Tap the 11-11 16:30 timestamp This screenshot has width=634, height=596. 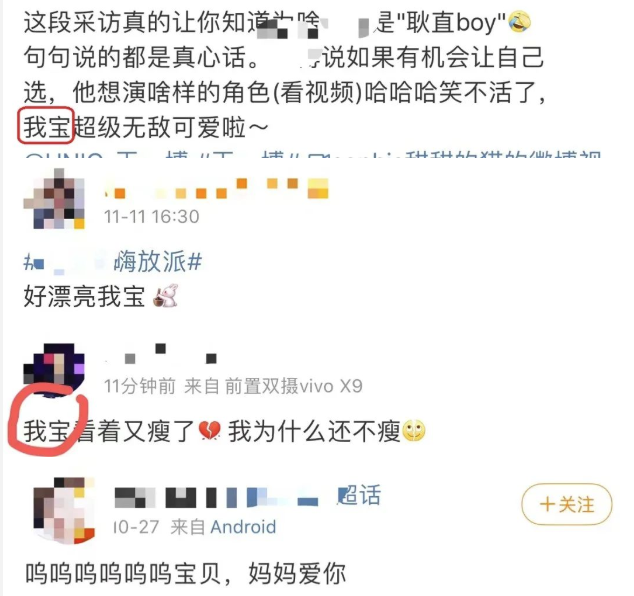(x=152, y=217)
